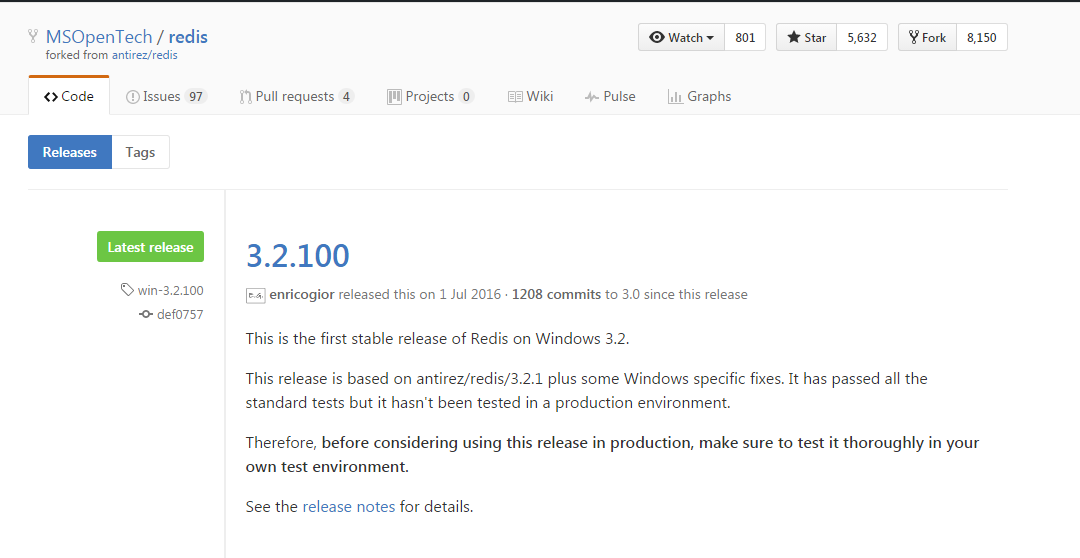
Task: Click the tag icon beside win-3.2.100
Action: click(x=127, y=289)
